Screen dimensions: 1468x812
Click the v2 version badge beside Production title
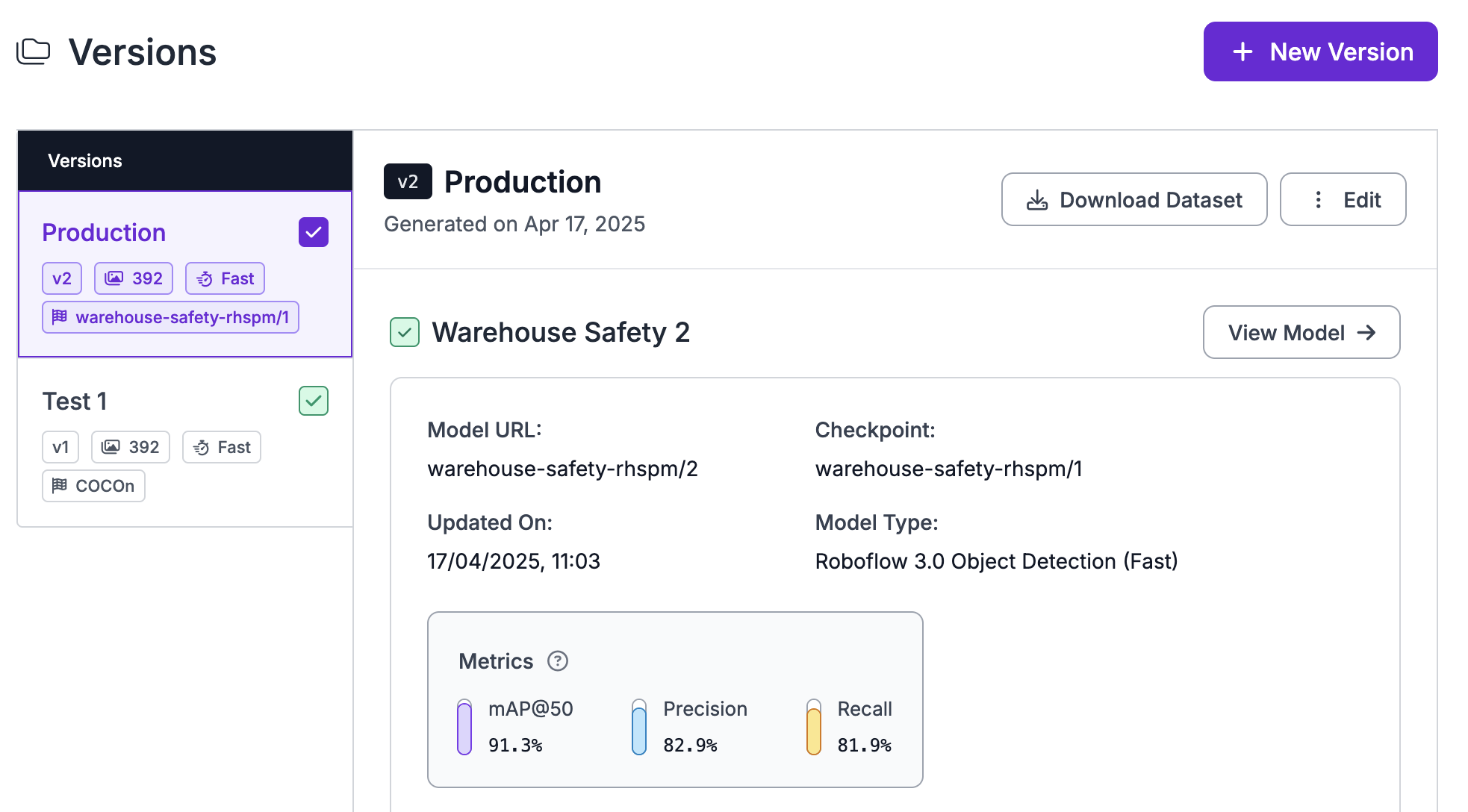pos(408,181)
